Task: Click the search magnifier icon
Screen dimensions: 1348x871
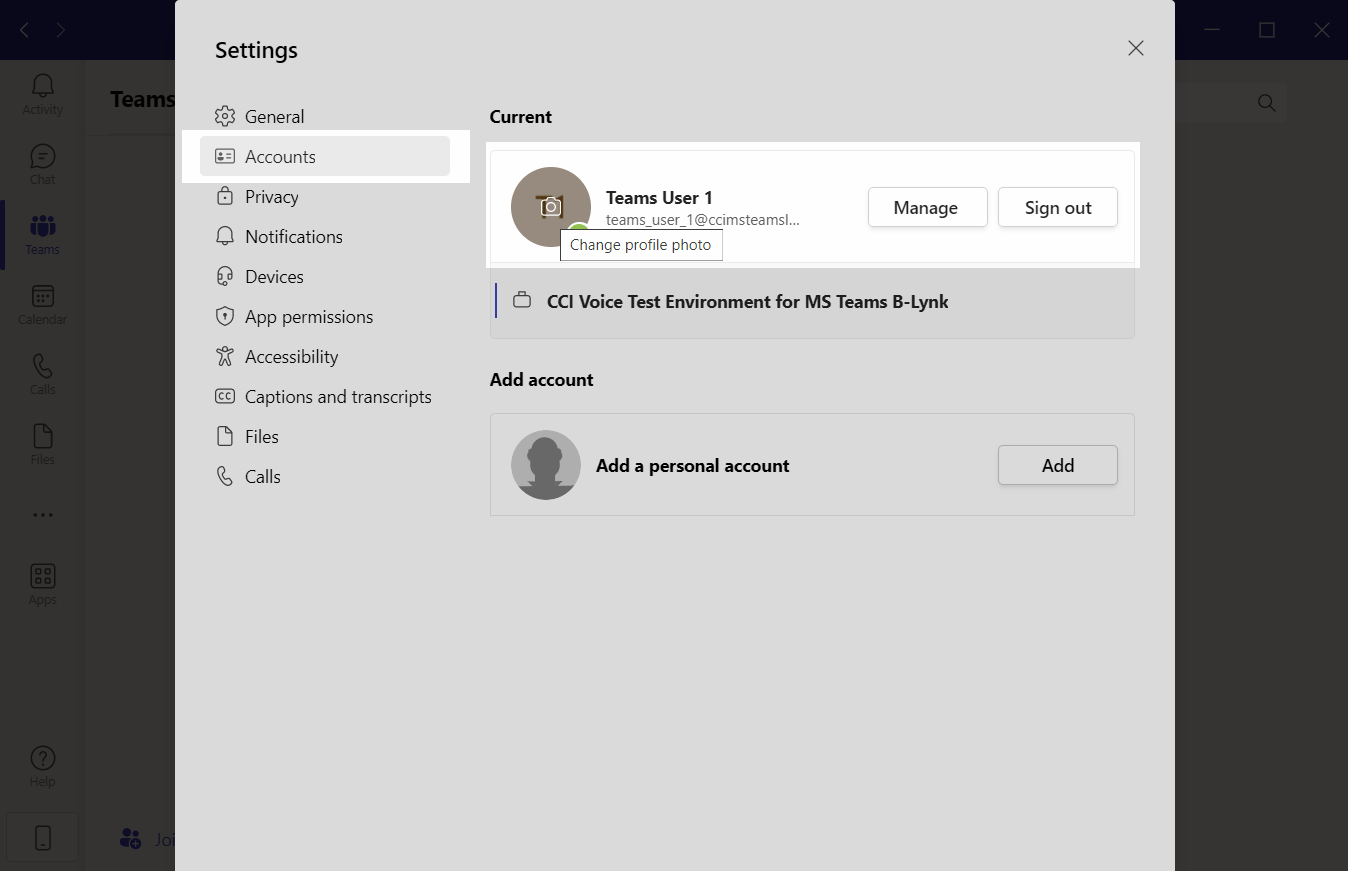Action: pos(1266,103)
